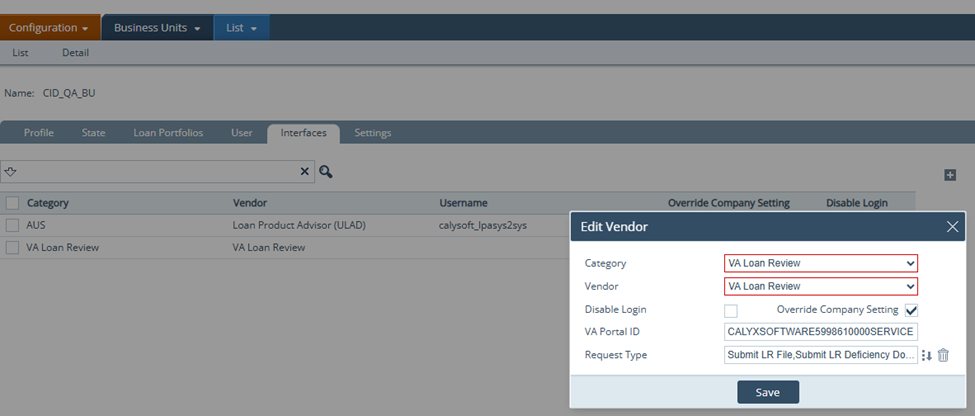Toggle the Disable Login checkbox

pos(731,310)
